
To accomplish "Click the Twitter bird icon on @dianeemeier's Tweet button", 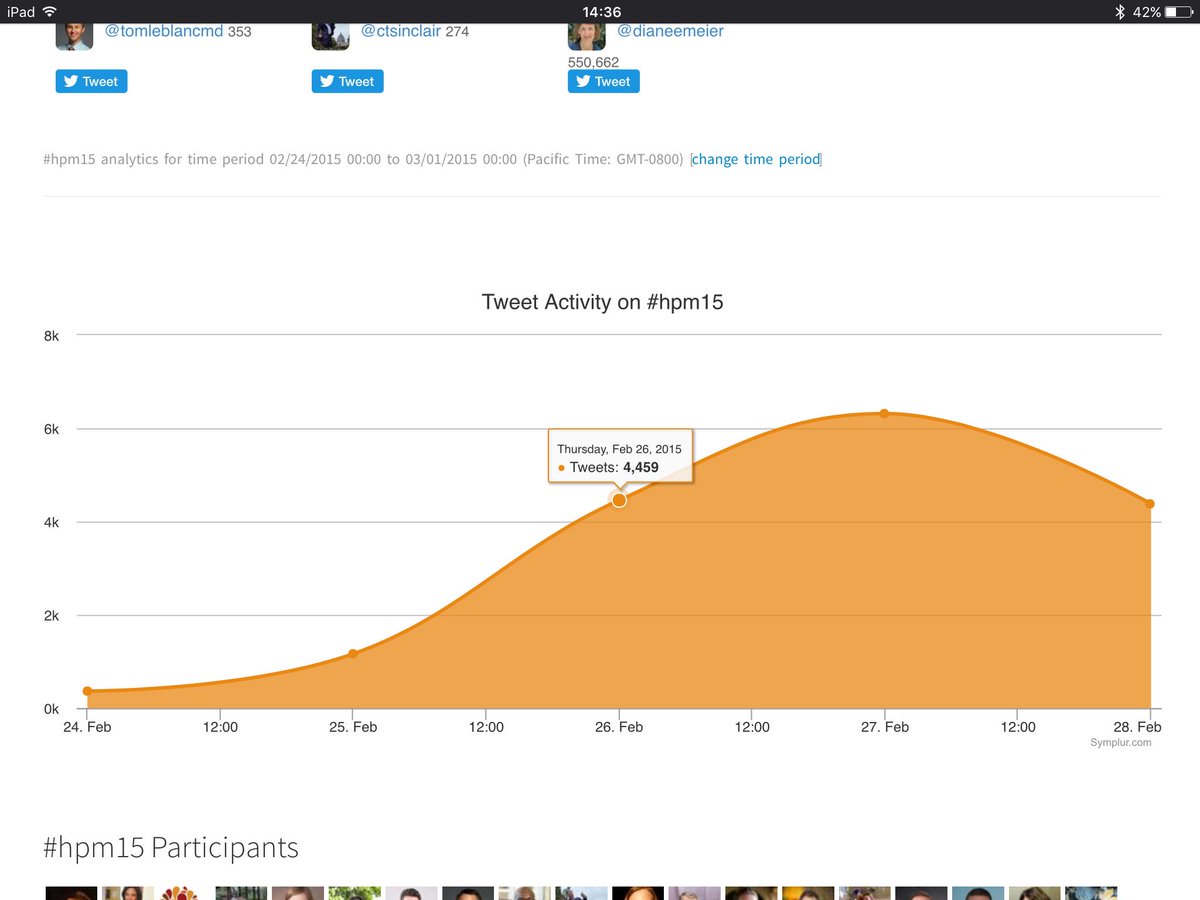I will point(585,81).
